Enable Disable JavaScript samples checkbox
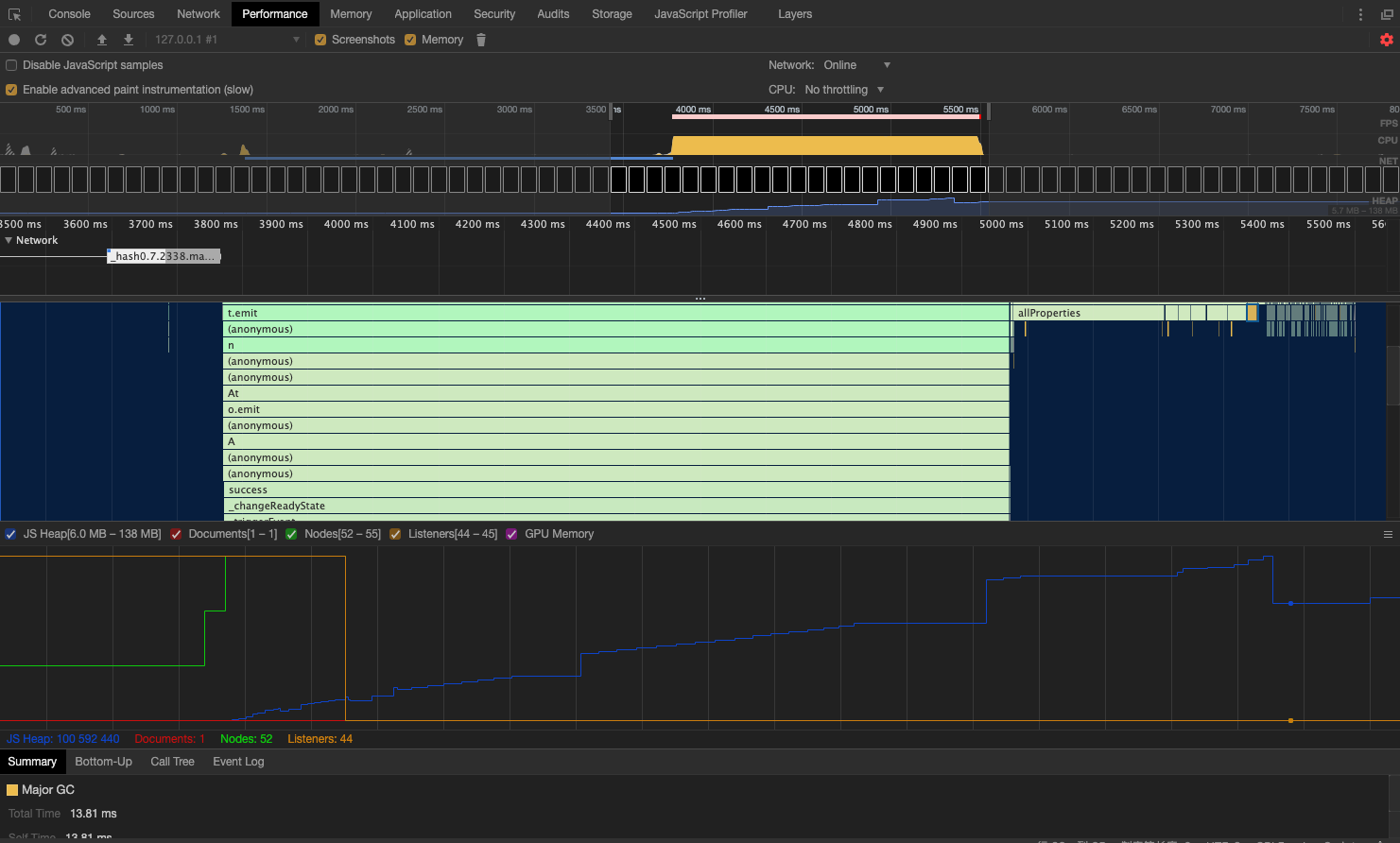1400x843 pixels. [x=11, y=65]
